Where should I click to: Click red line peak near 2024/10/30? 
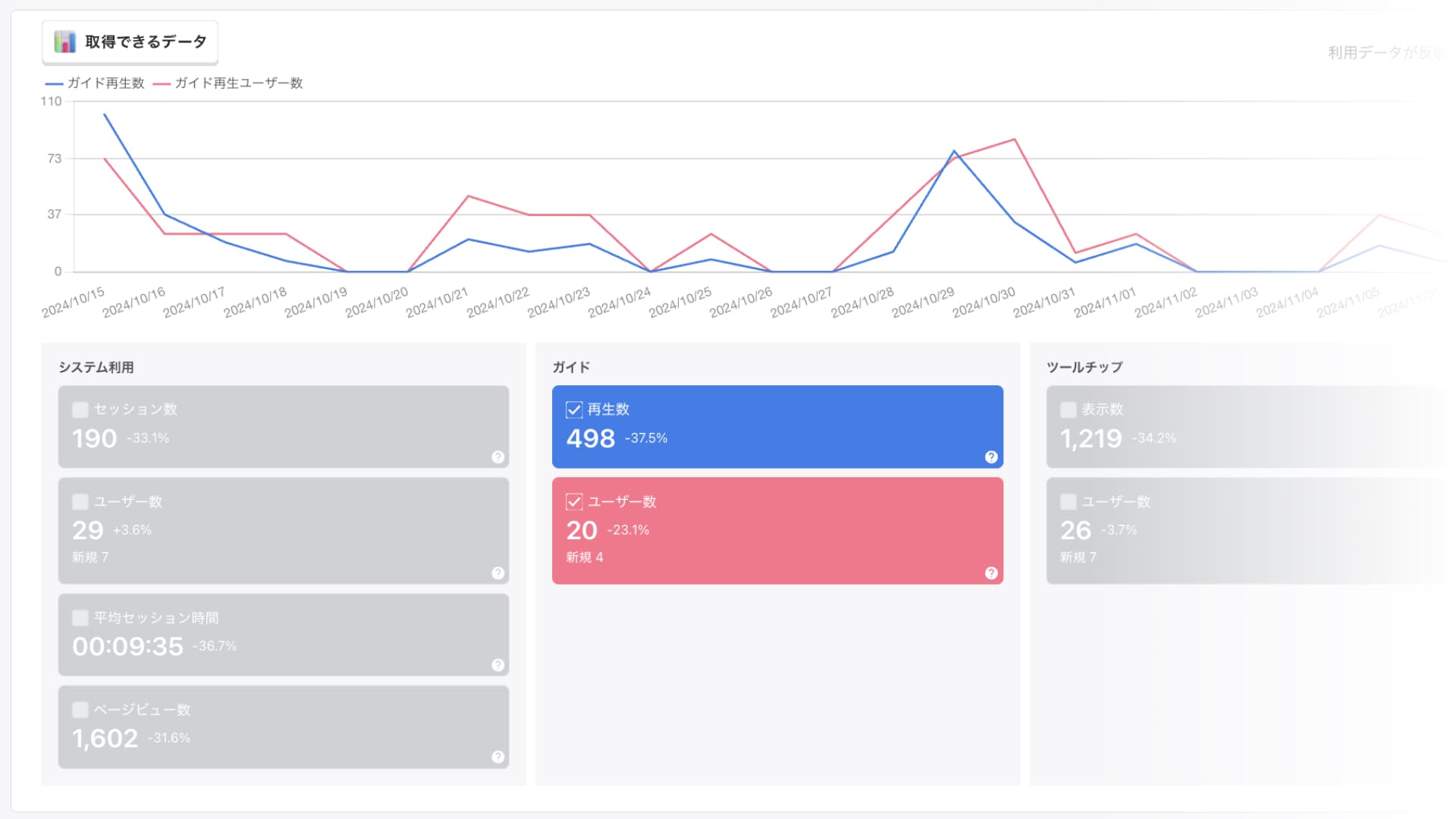pos(1015,140)
